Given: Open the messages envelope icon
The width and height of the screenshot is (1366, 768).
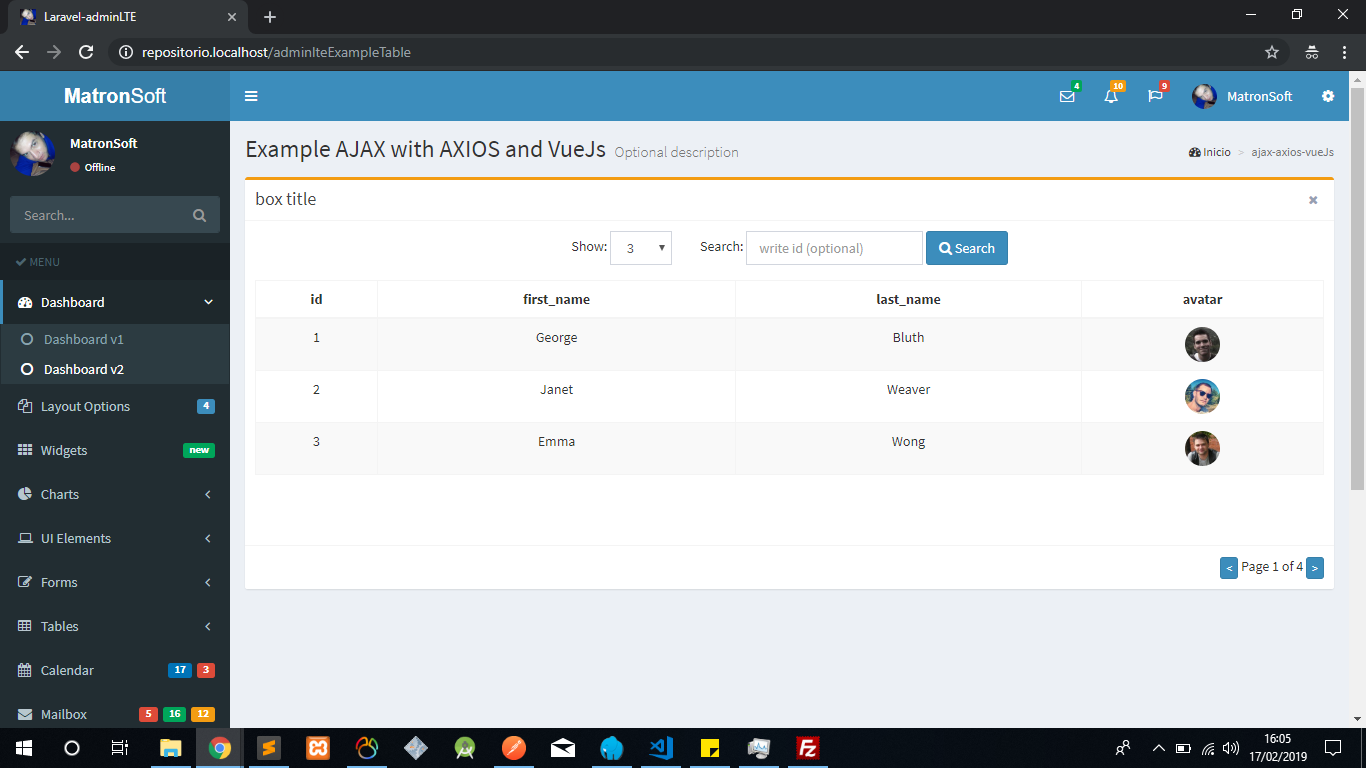Looking at the screenshot, I should (1067, 96).
